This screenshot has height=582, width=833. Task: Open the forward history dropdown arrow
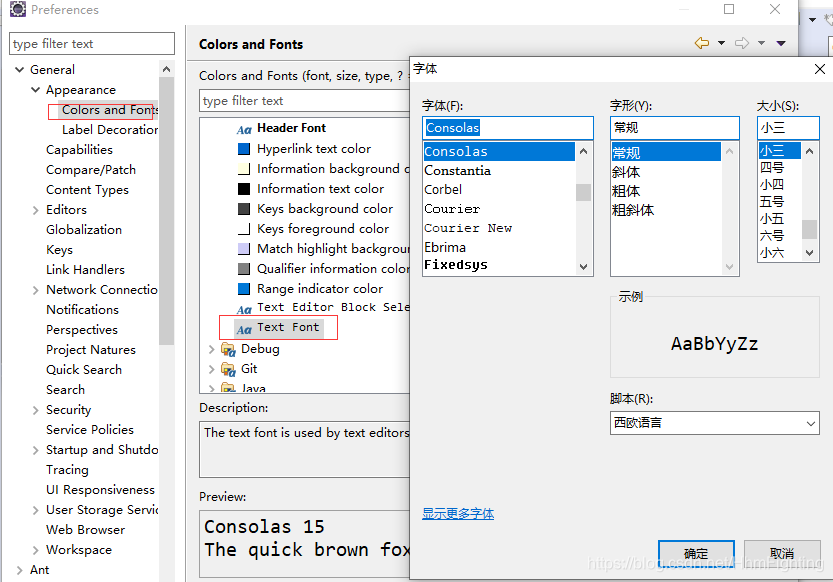coord(761,43)
